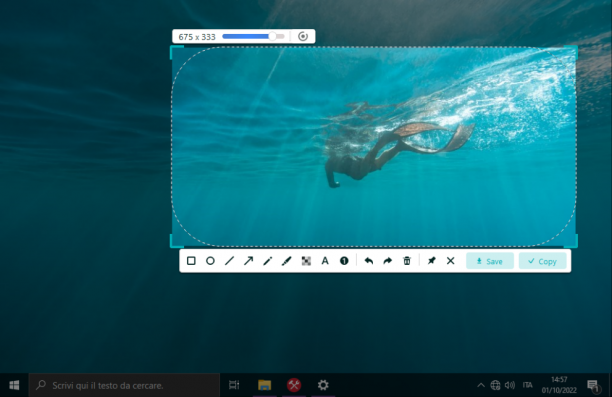Save the captured screenshot
The image size is (612, 397).
490,261
